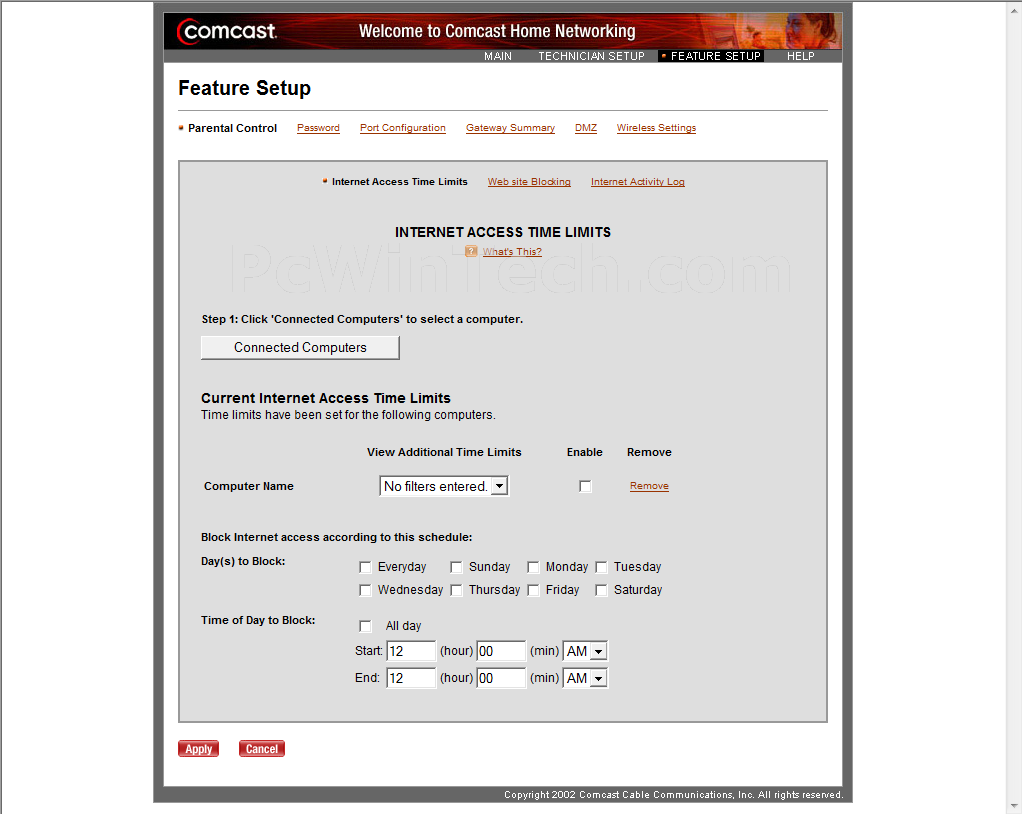Click the Connected Computers button
Image resolution: width=1022 pixels, height=814 pixels.
[x=300, y=347]
